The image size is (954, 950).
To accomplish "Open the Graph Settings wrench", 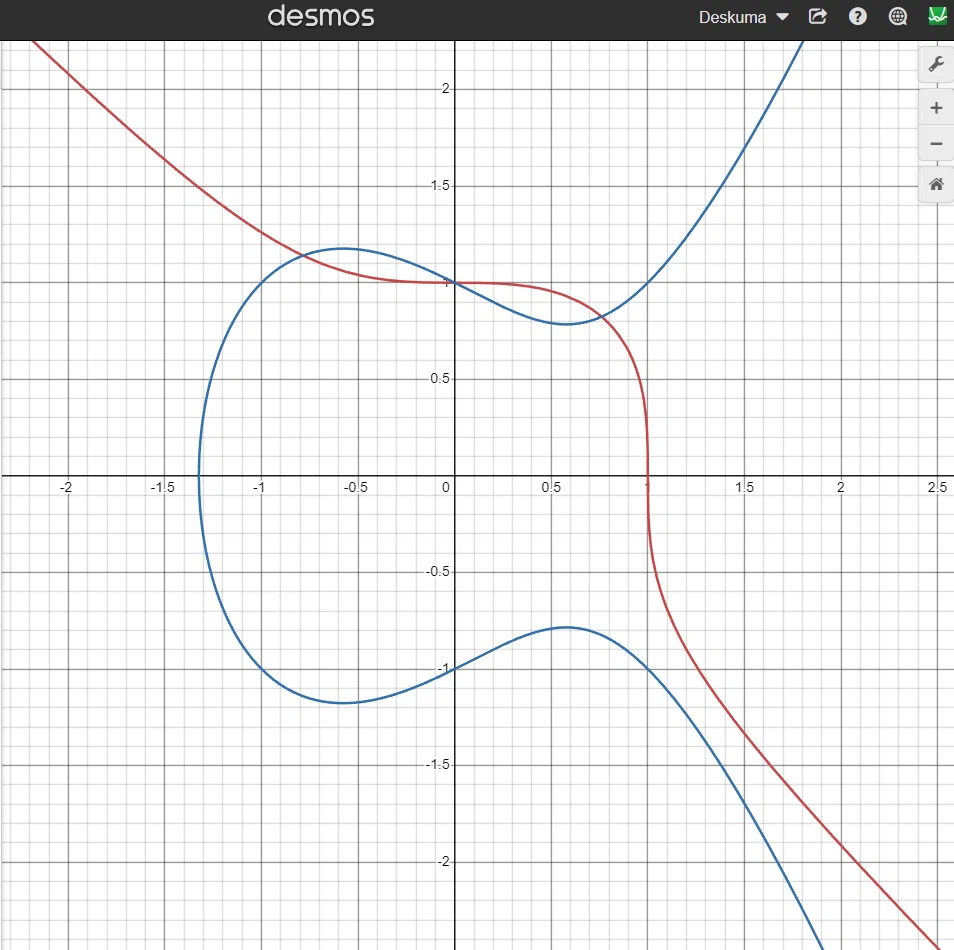I will point(936,64).
